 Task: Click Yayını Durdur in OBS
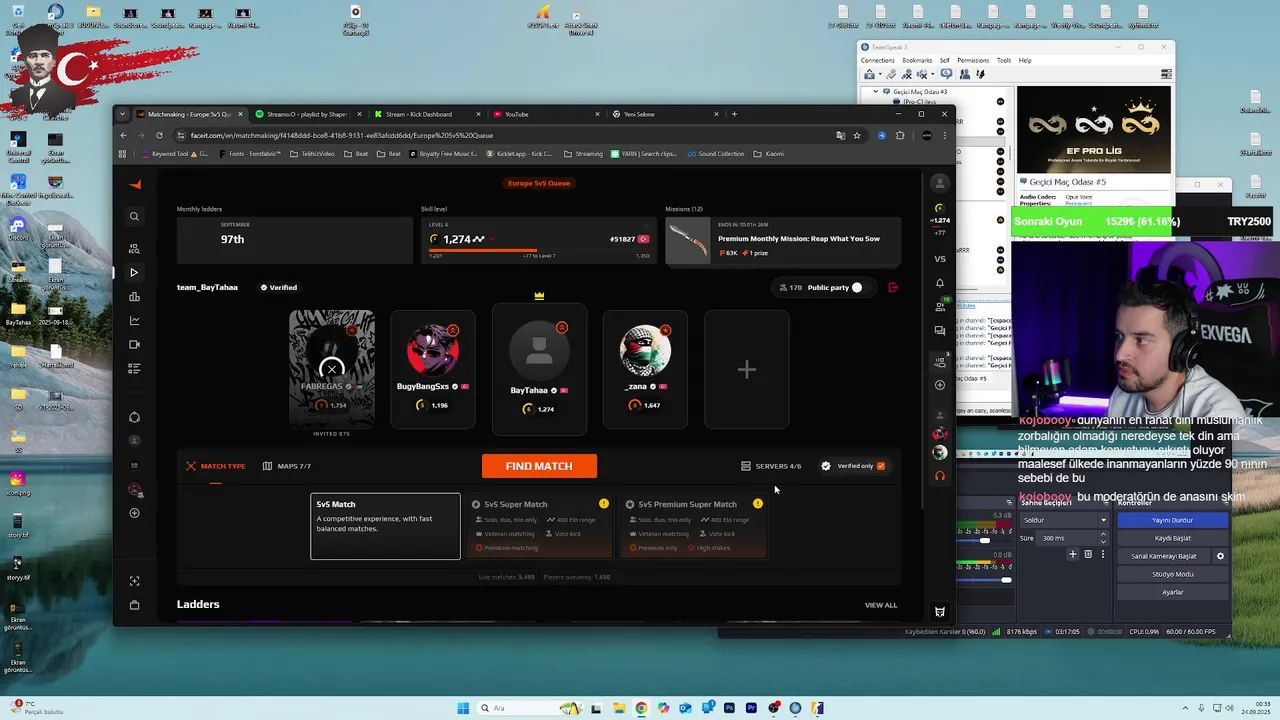pyautogui.click(x=1172, y=520)
